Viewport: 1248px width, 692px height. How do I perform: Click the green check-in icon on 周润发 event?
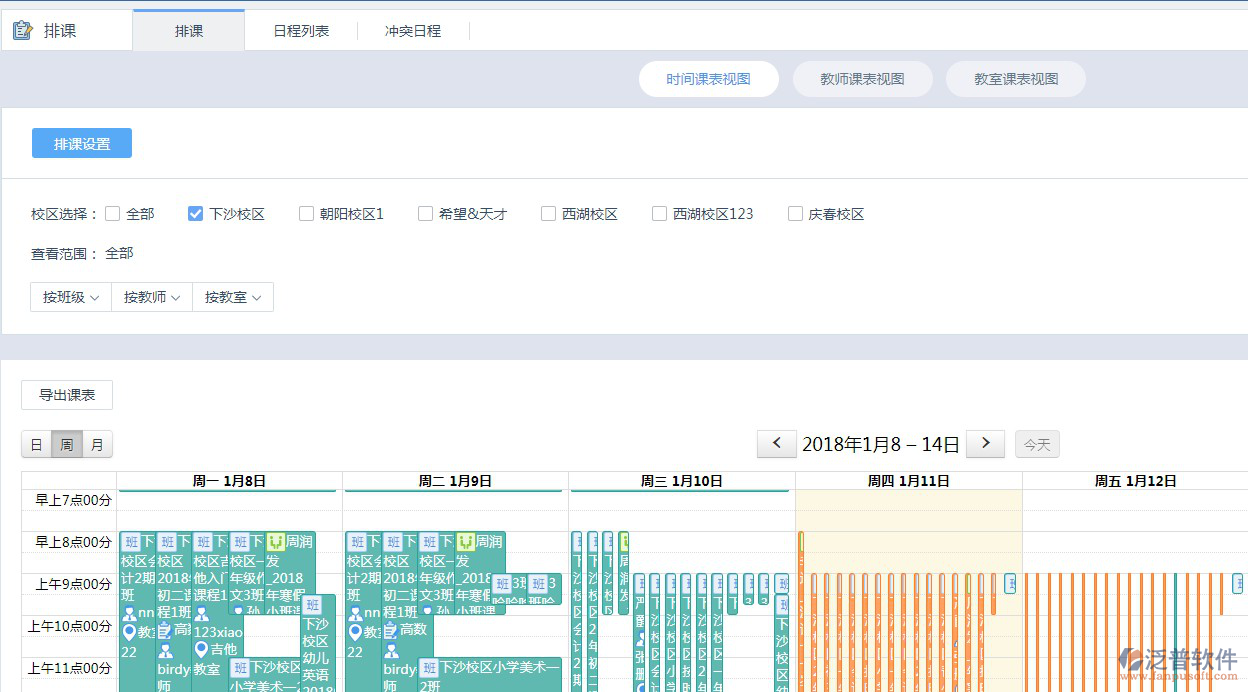point(277,543)
